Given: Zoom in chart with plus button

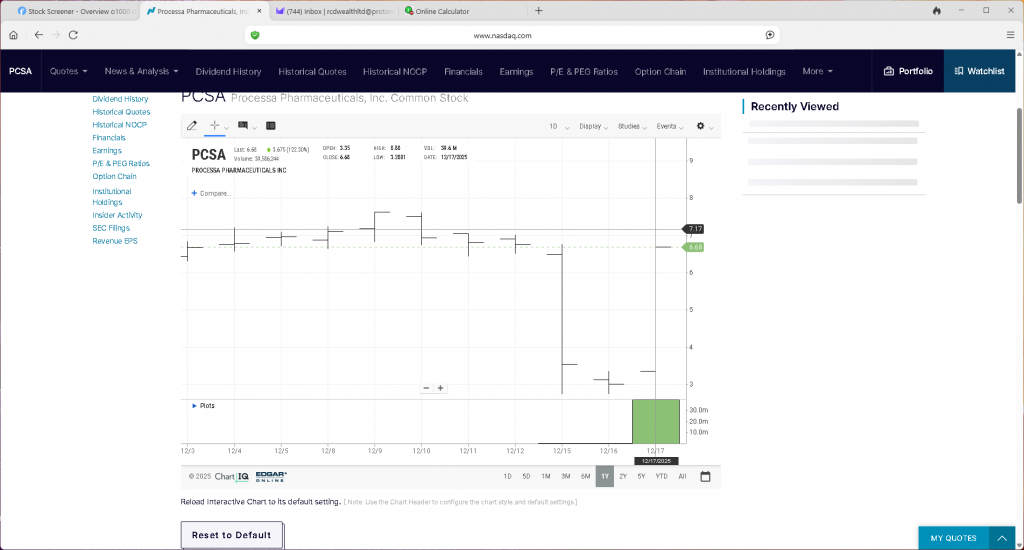Looking at the screenshot, I should coord(440,388).
